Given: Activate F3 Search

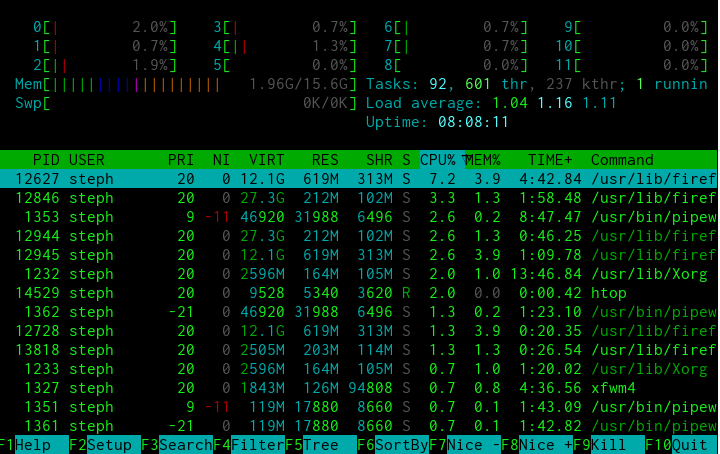Looking at the screenshot, I should 177,445.
